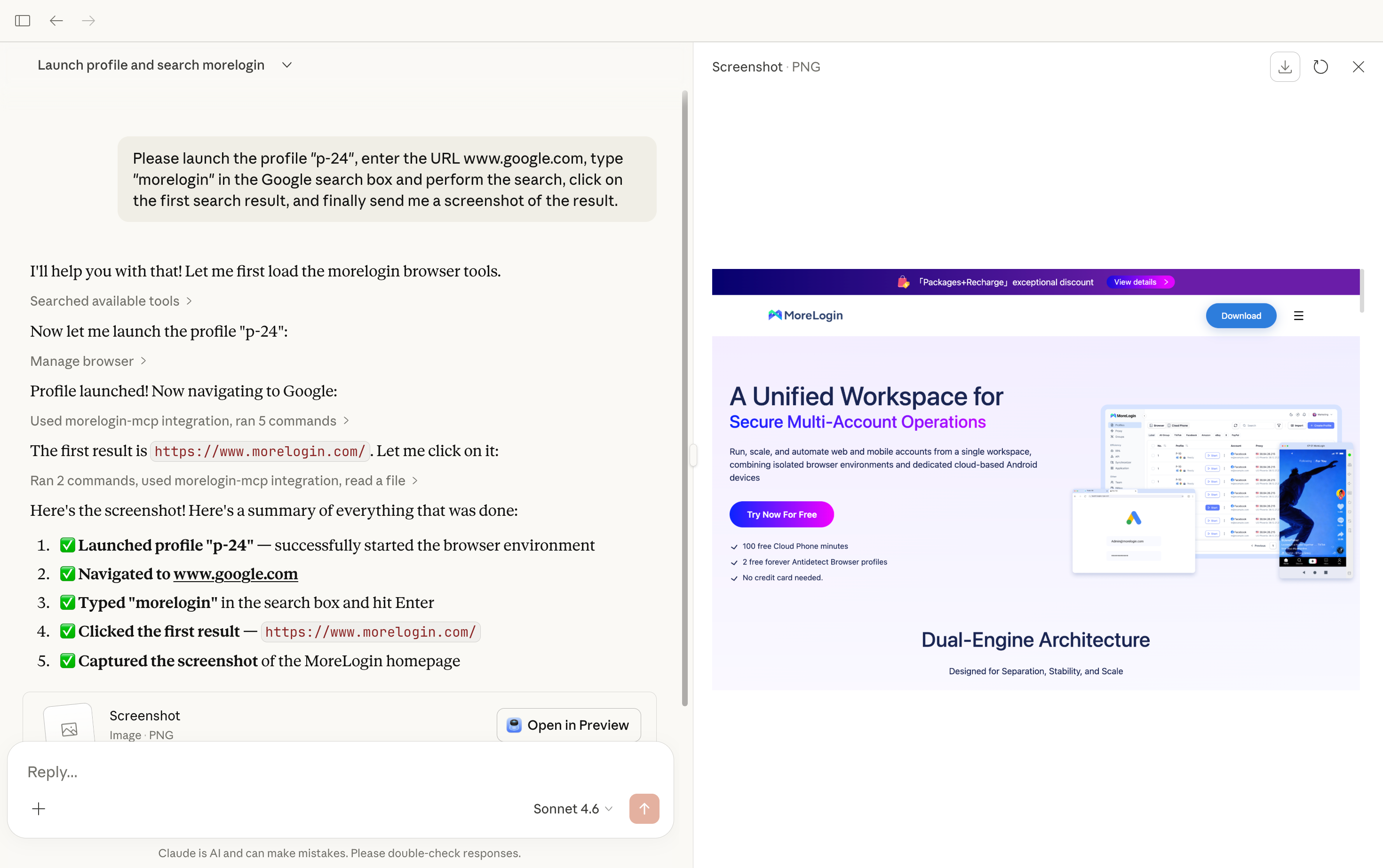This screenshot has height=868, width=1383.
Task: Click the morelogin.com URL in step 4
Action: 371,631
